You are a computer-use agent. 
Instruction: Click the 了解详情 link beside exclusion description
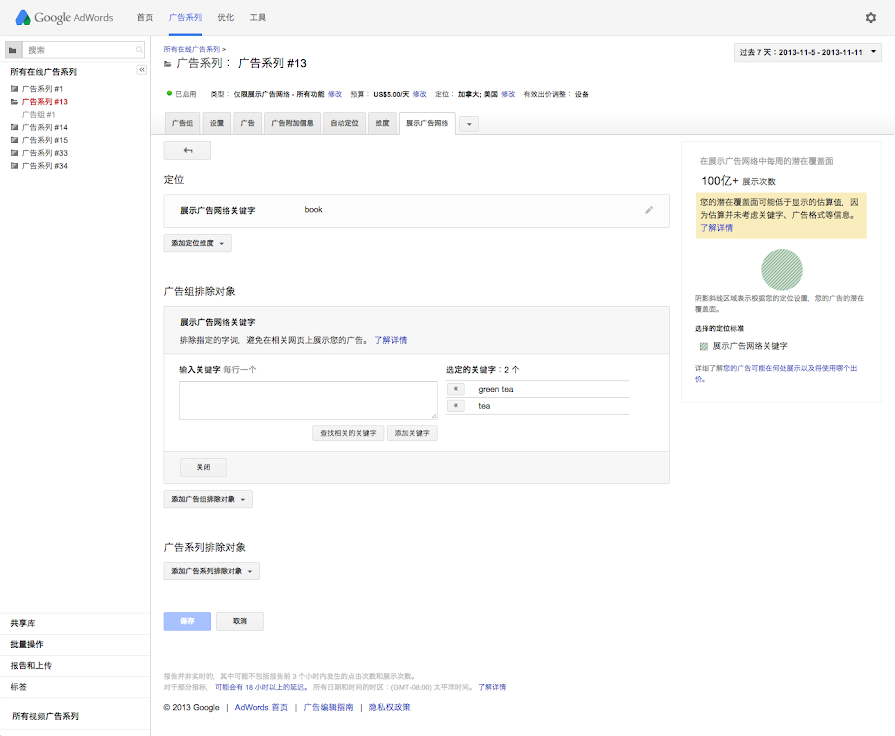[x=391, y=340]
